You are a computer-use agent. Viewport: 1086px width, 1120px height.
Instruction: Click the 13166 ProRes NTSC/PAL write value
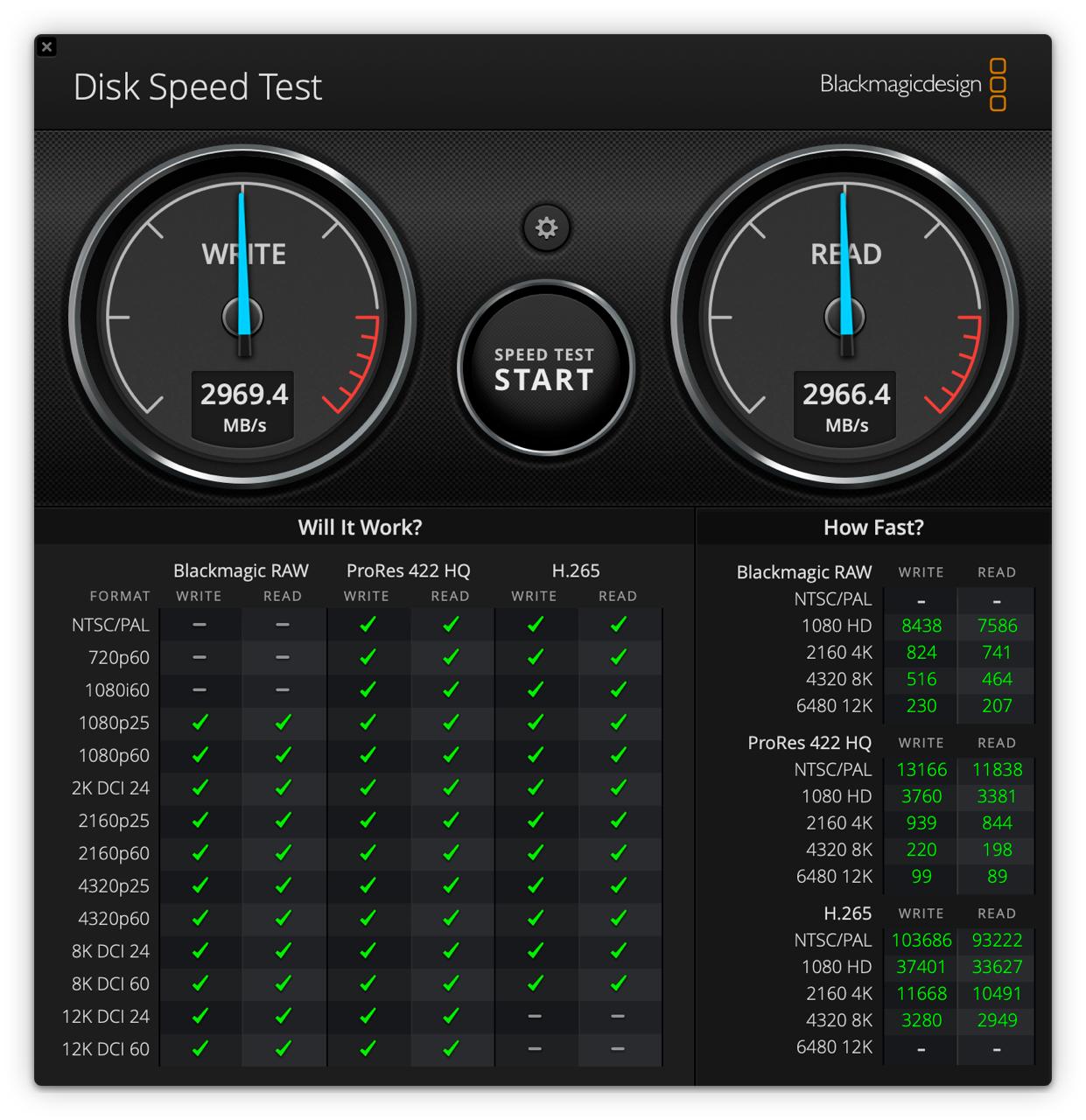coord(921,769)
